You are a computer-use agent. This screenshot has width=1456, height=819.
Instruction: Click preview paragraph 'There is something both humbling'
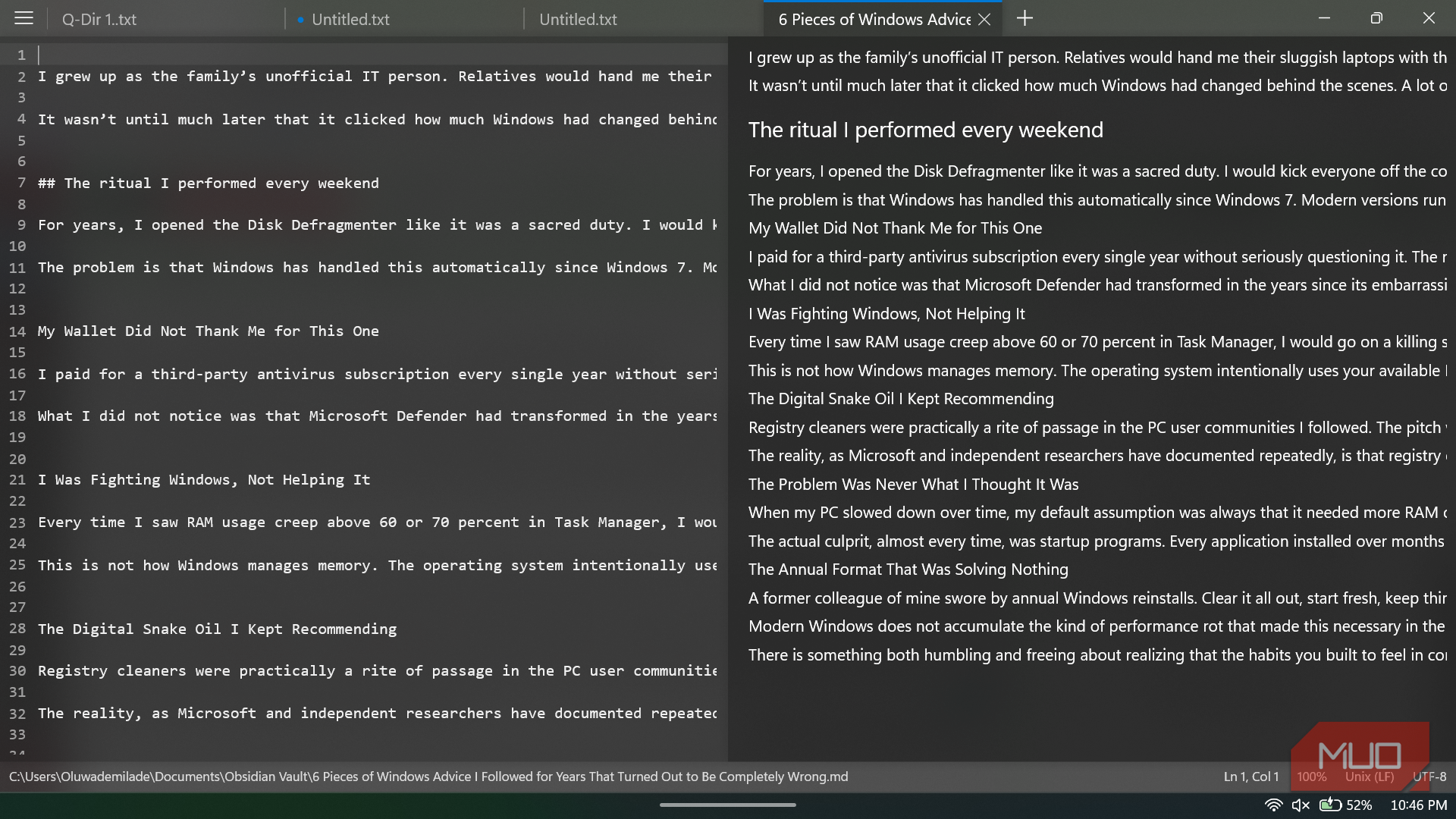(x=1097, y=655)
